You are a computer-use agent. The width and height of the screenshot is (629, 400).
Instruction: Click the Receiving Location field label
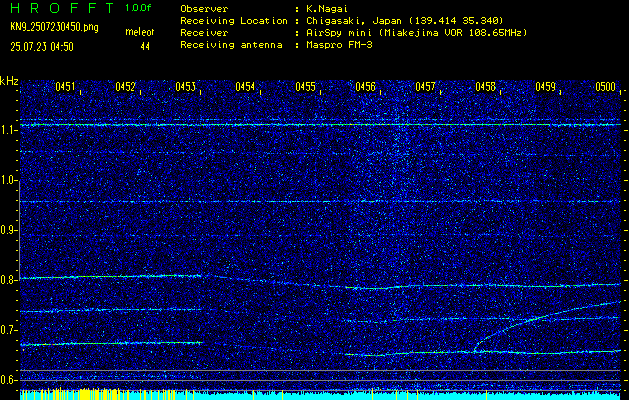(234, 21)
